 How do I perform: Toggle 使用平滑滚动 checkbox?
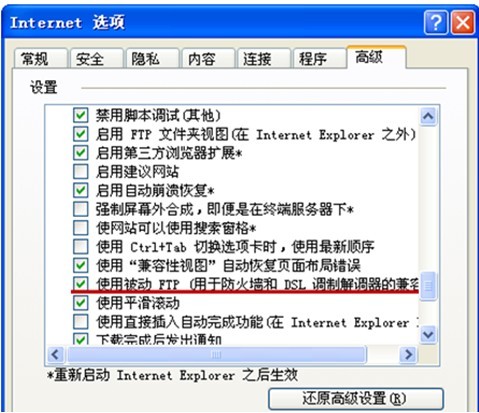(81, 303)
